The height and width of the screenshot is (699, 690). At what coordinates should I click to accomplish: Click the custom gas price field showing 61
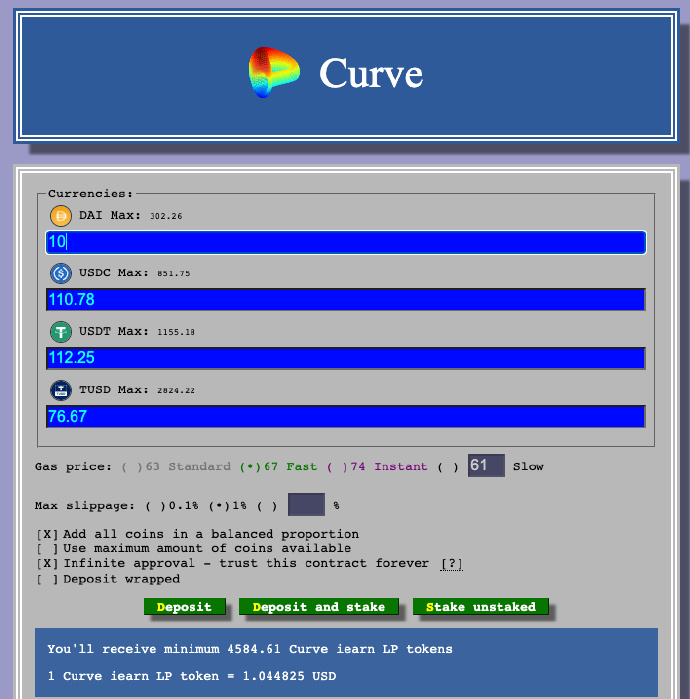486,465
